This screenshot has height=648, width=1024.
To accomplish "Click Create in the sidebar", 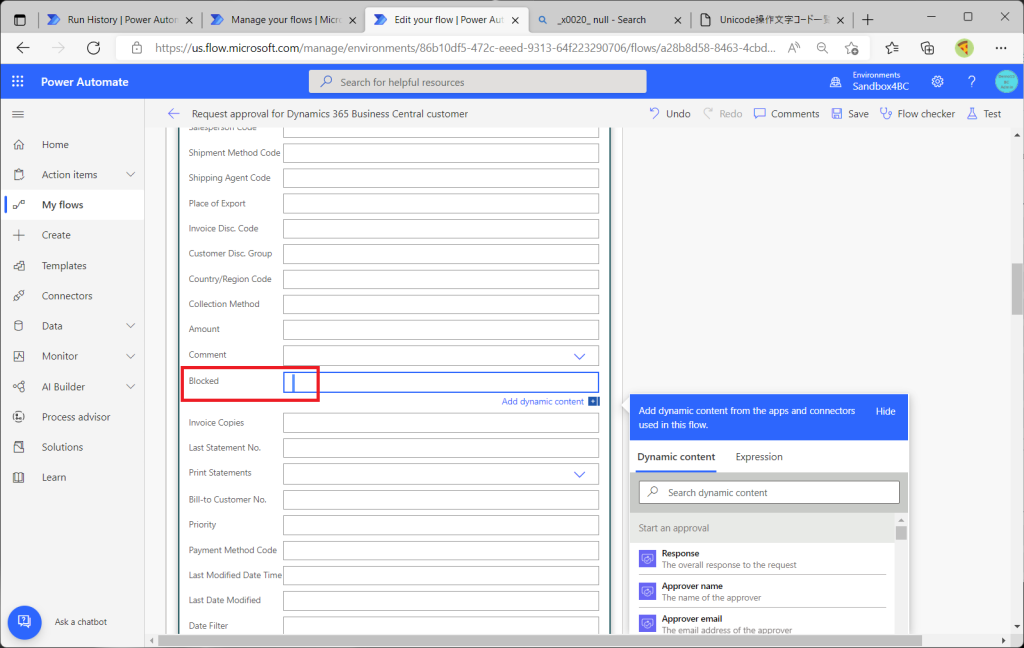I will pyautogui.click(x=56, y=235).
